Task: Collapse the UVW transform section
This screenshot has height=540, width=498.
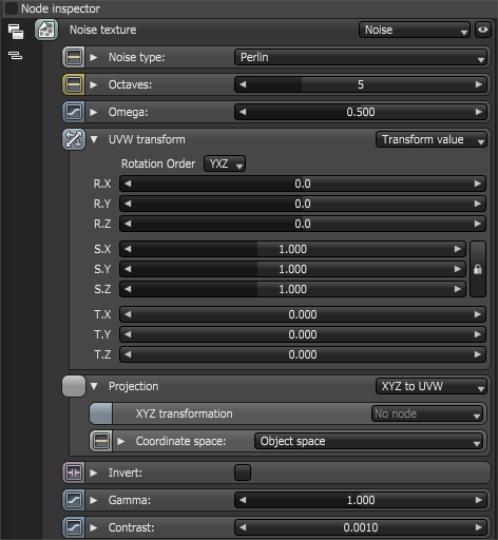Action: [x=94, y=139]
